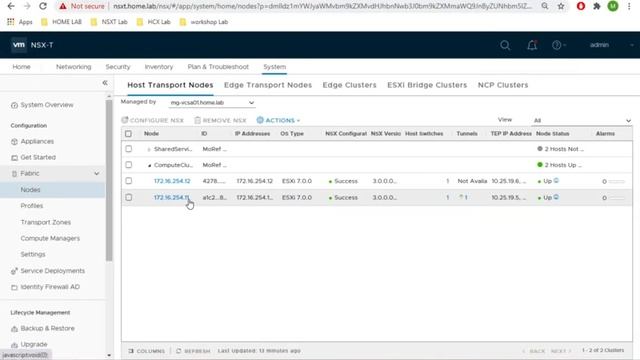
Task: Open the admin user dropdown
Action: click(611, 45)
